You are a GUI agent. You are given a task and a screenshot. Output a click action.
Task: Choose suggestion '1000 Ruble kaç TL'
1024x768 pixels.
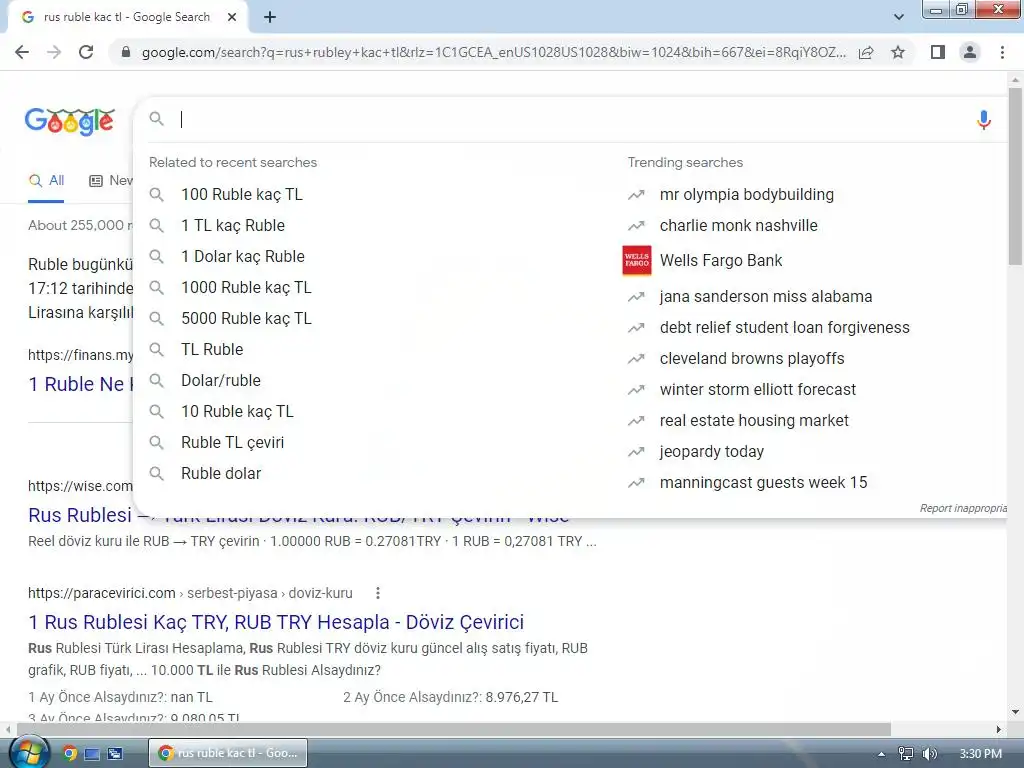[x=246, y=287]
